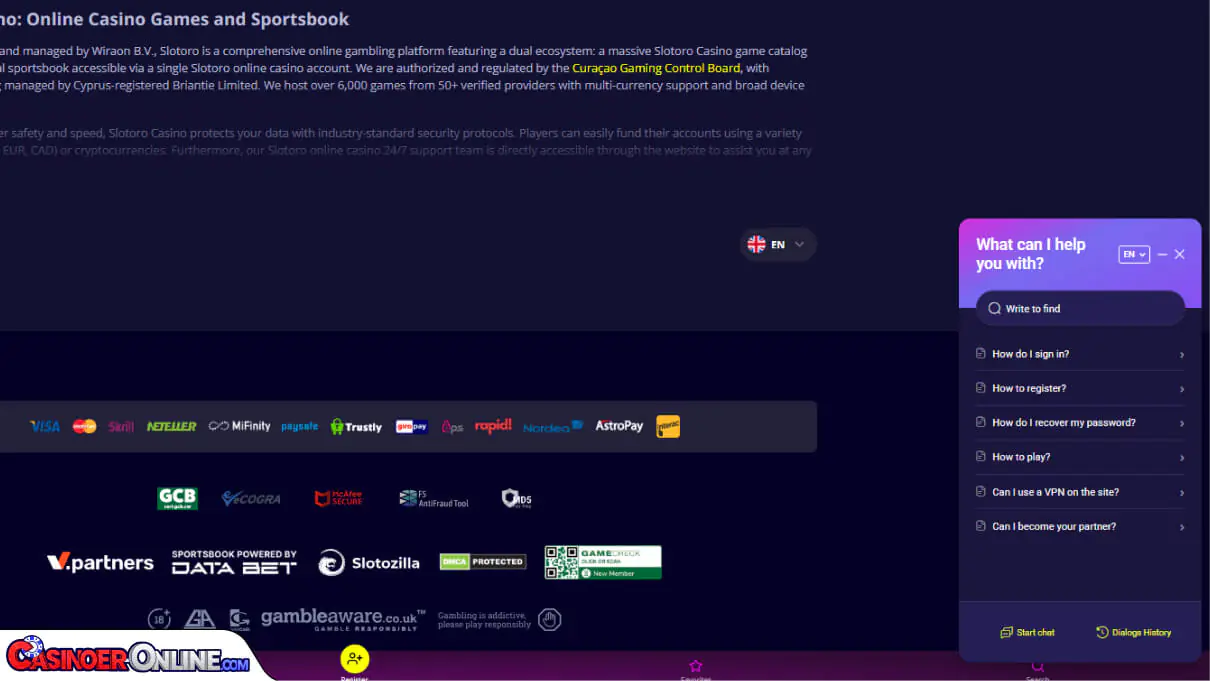Click 'Gambling is addictive, please play responsibly' text

coord(484,620)
